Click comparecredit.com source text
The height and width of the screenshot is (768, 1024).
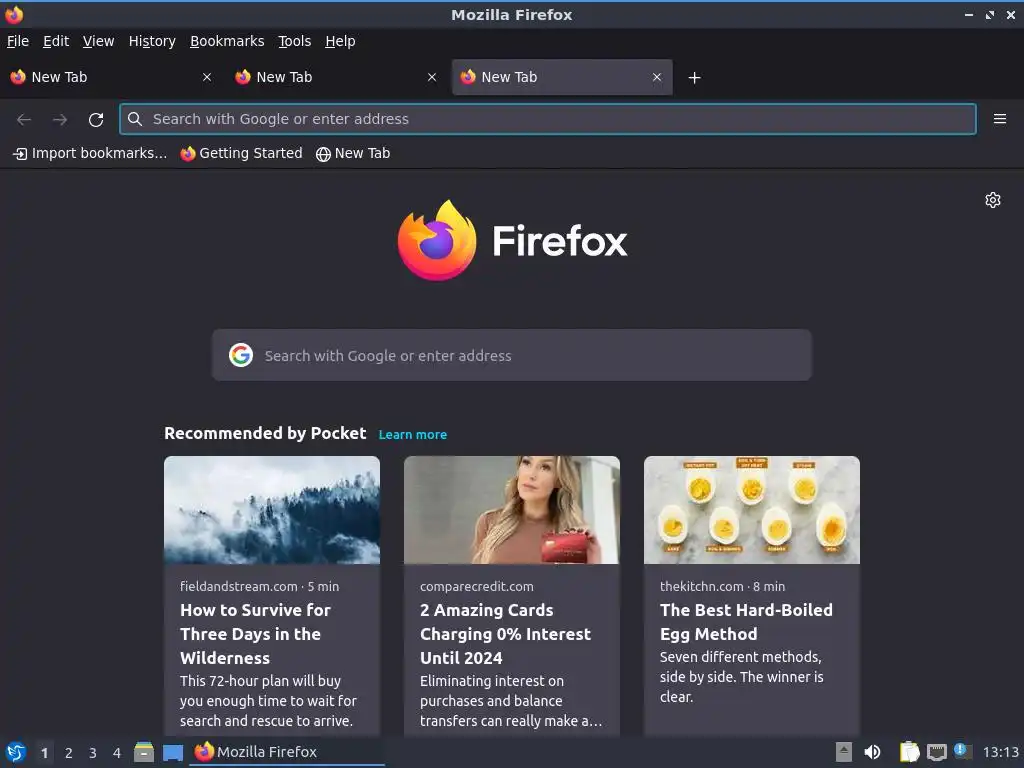click(x=477, y=586)
